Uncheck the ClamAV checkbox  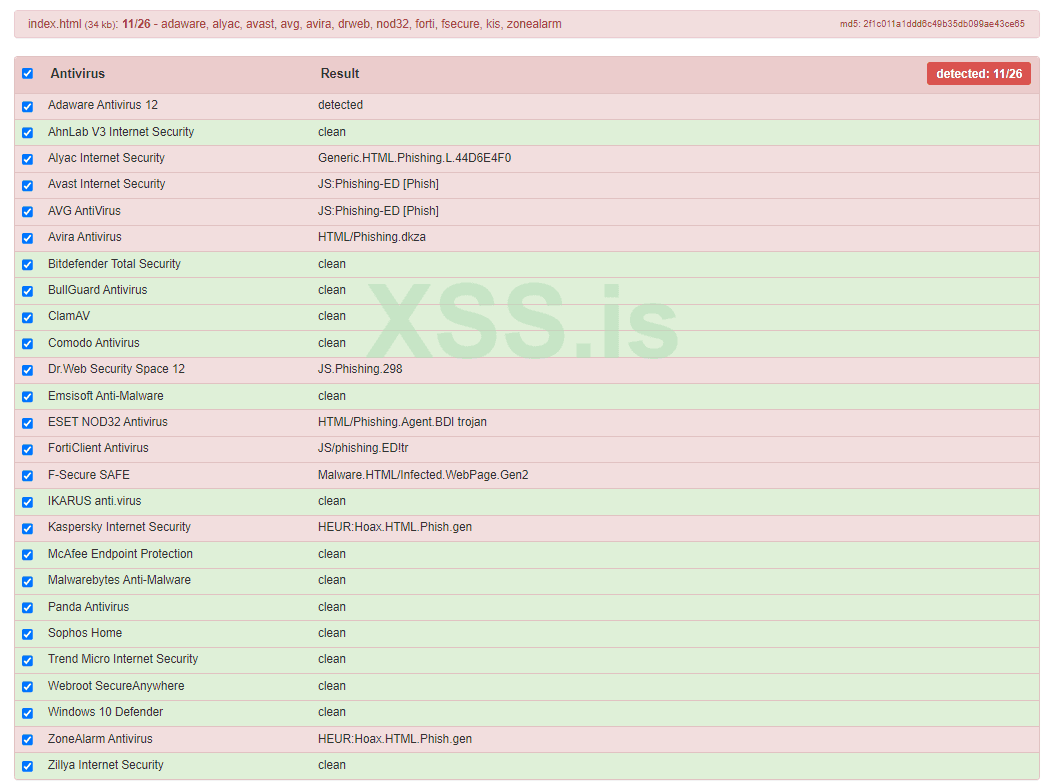[x=27, y=317]
